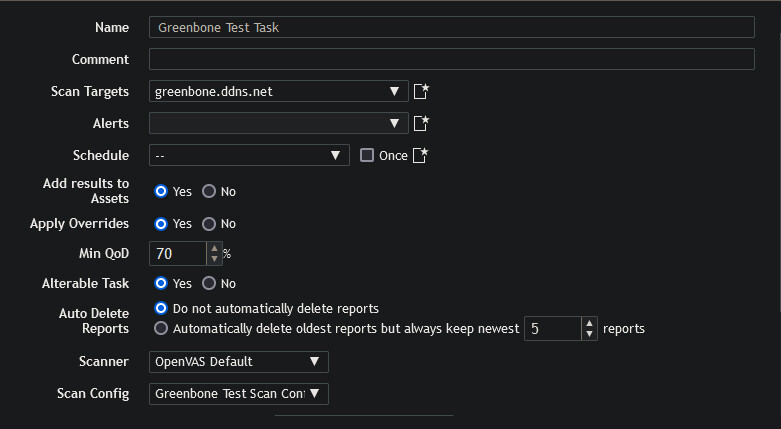Click the Auto Delete Reports label
Viewport: 781px width, 429px height.
point(94,321)
